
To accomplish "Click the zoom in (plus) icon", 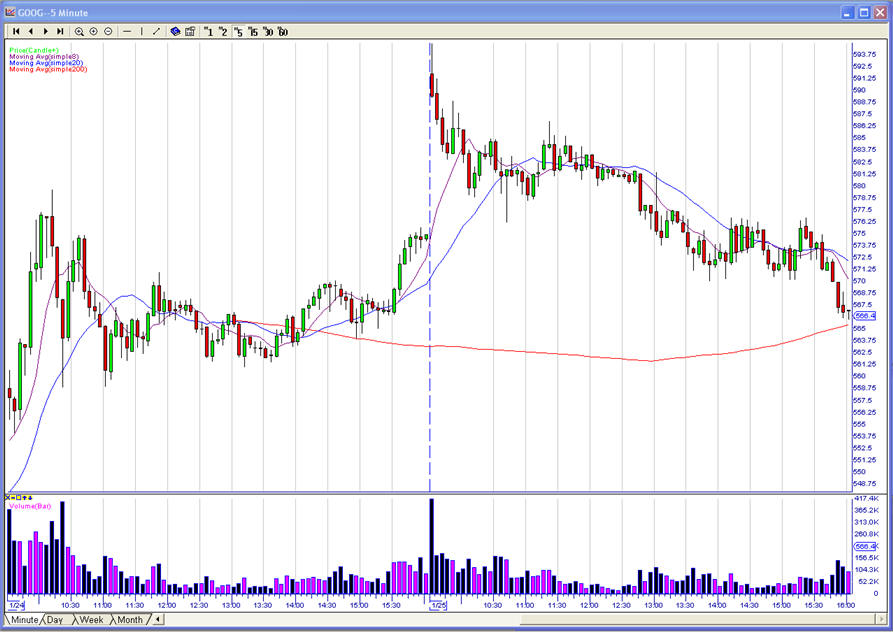I will (x=94, y=32).
